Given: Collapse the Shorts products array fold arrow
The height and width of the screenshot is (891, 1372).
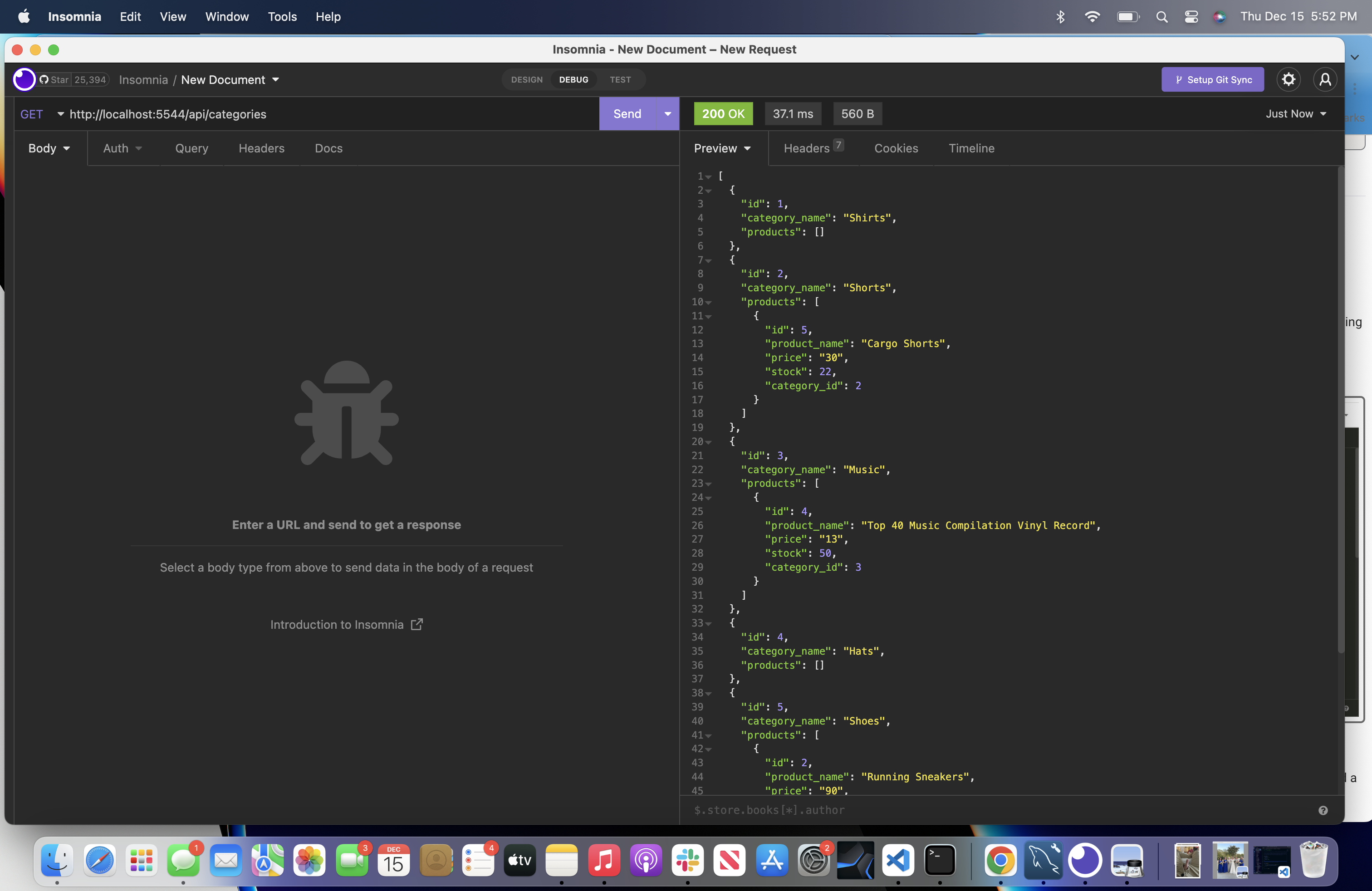Looking at the screenshot, I should (708, 303).
